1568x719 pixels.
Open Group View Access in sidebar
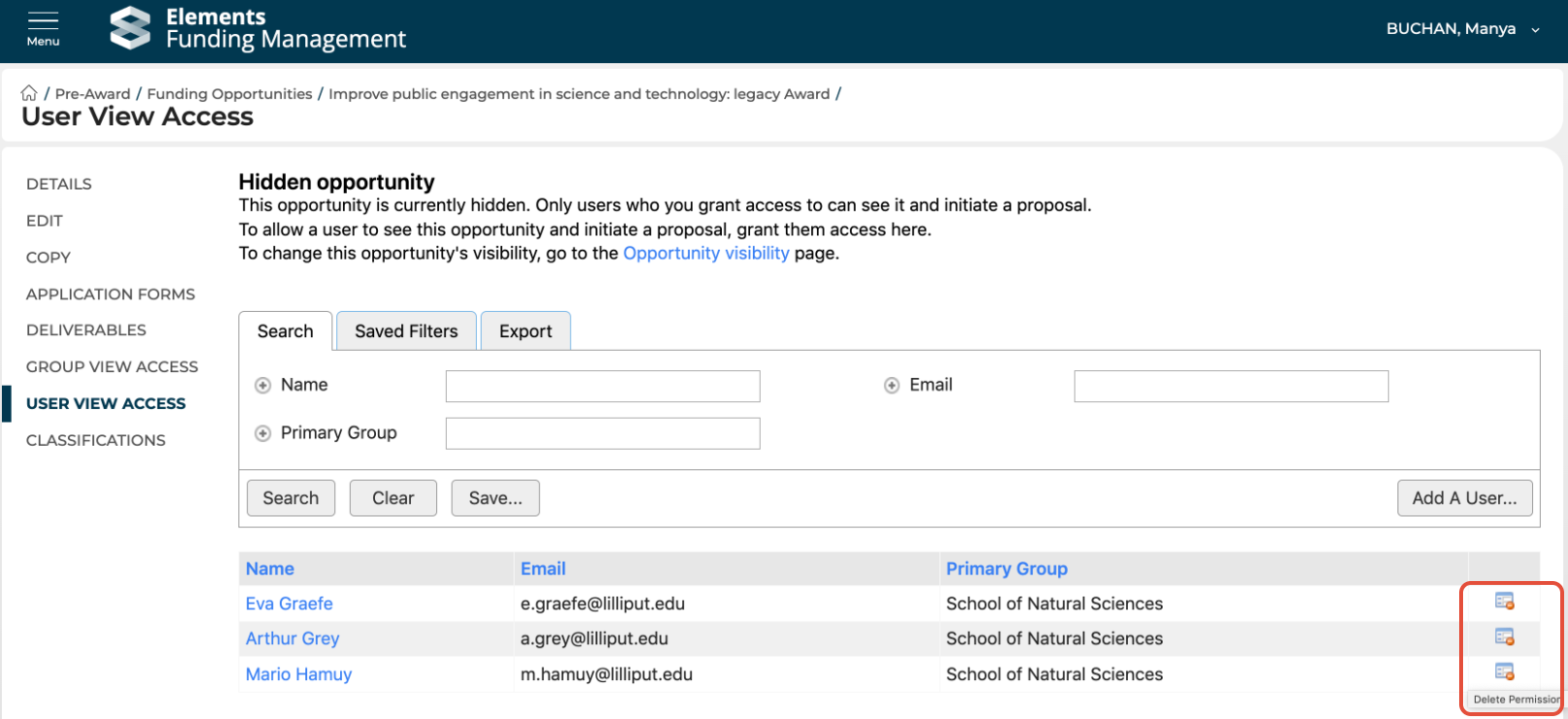[x=112, y=366]
